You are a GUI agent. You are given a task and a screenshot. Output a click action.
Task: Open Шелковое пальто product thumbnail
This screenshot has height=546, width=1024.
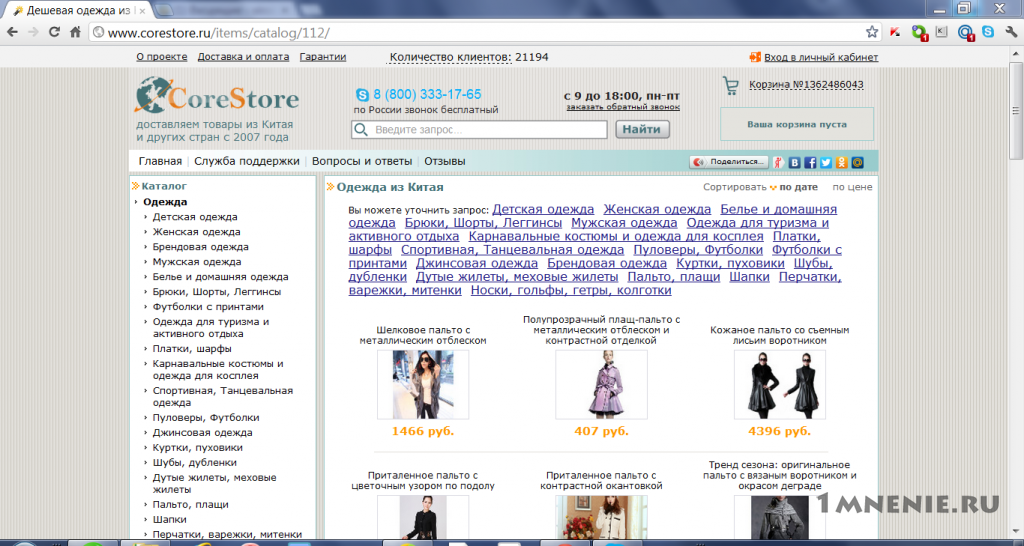coord(423,385)
